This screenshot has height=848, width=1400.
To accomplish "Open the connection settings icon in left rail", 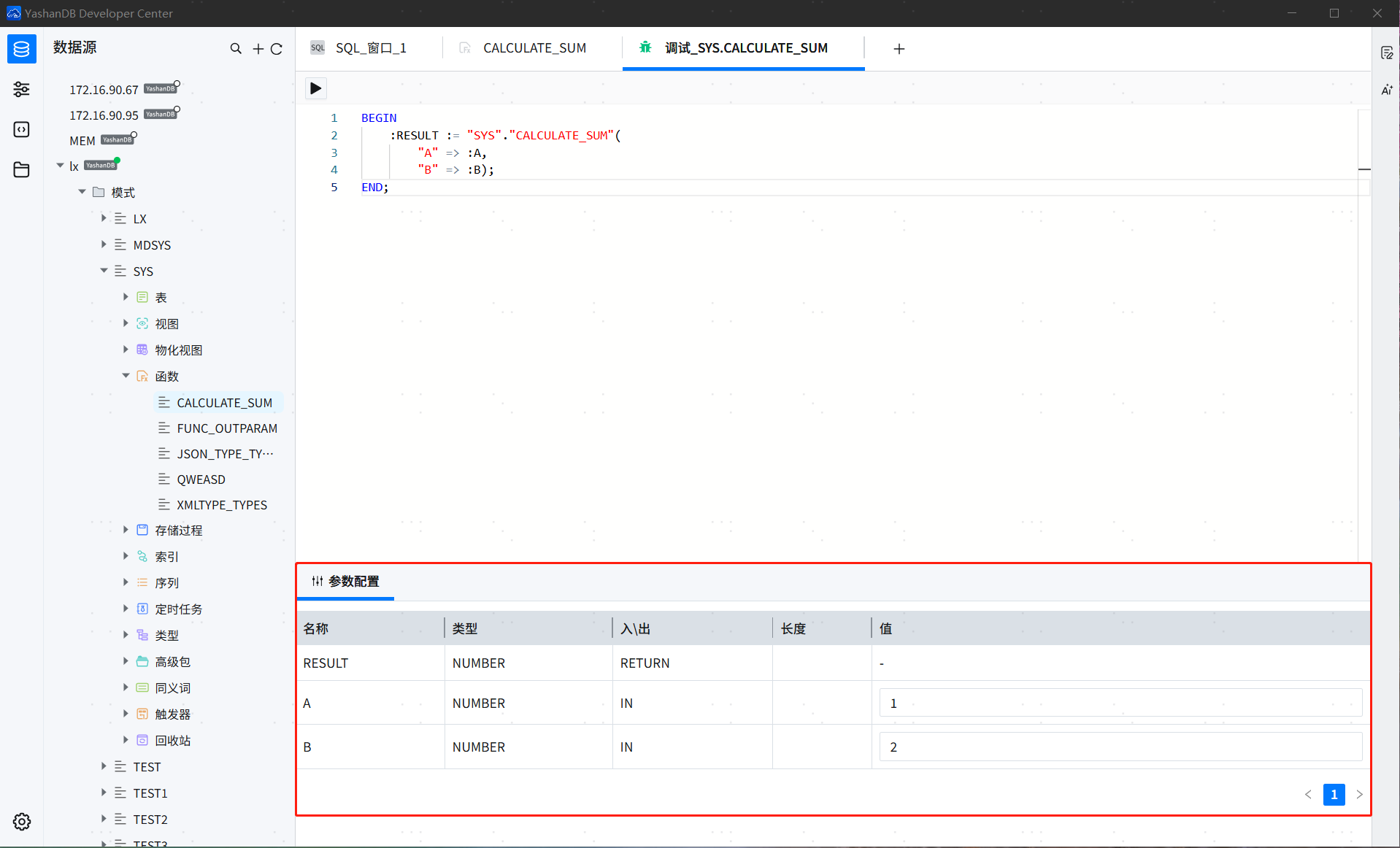I will [x=21, y=89].
